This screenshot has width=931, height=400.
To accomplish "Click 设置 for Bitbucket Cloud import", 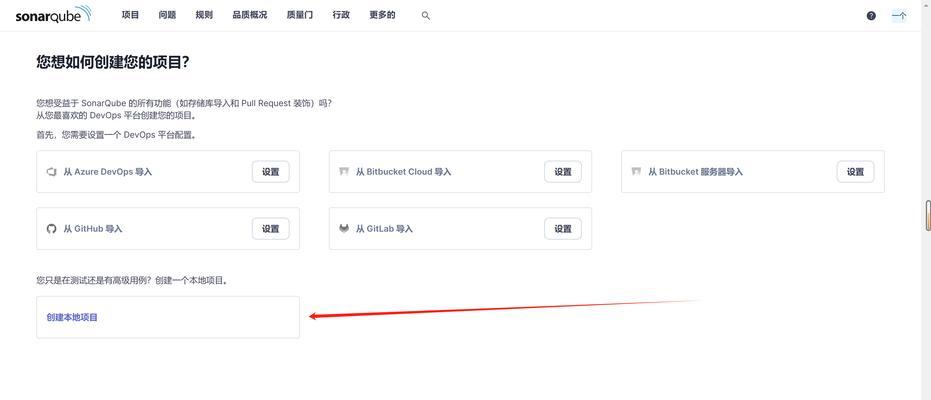I will [x=563, y=172].
